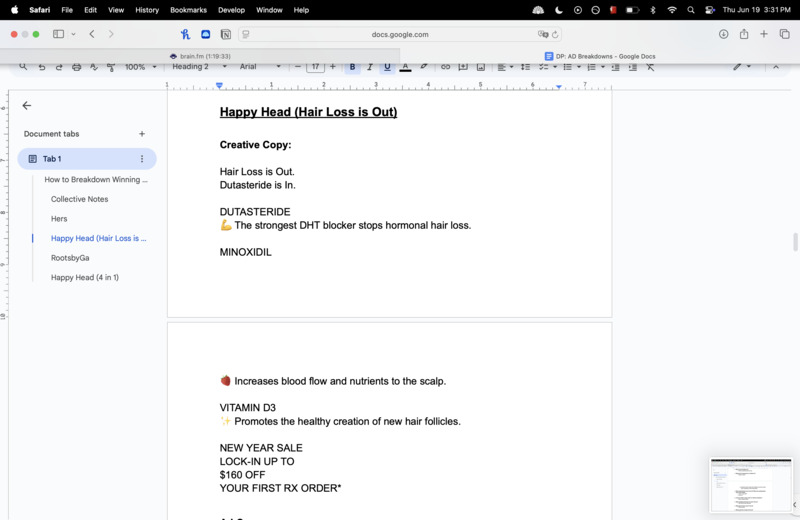Show the Safari tab overview
The image size is (800, 520).
click(x=784, y=34)
